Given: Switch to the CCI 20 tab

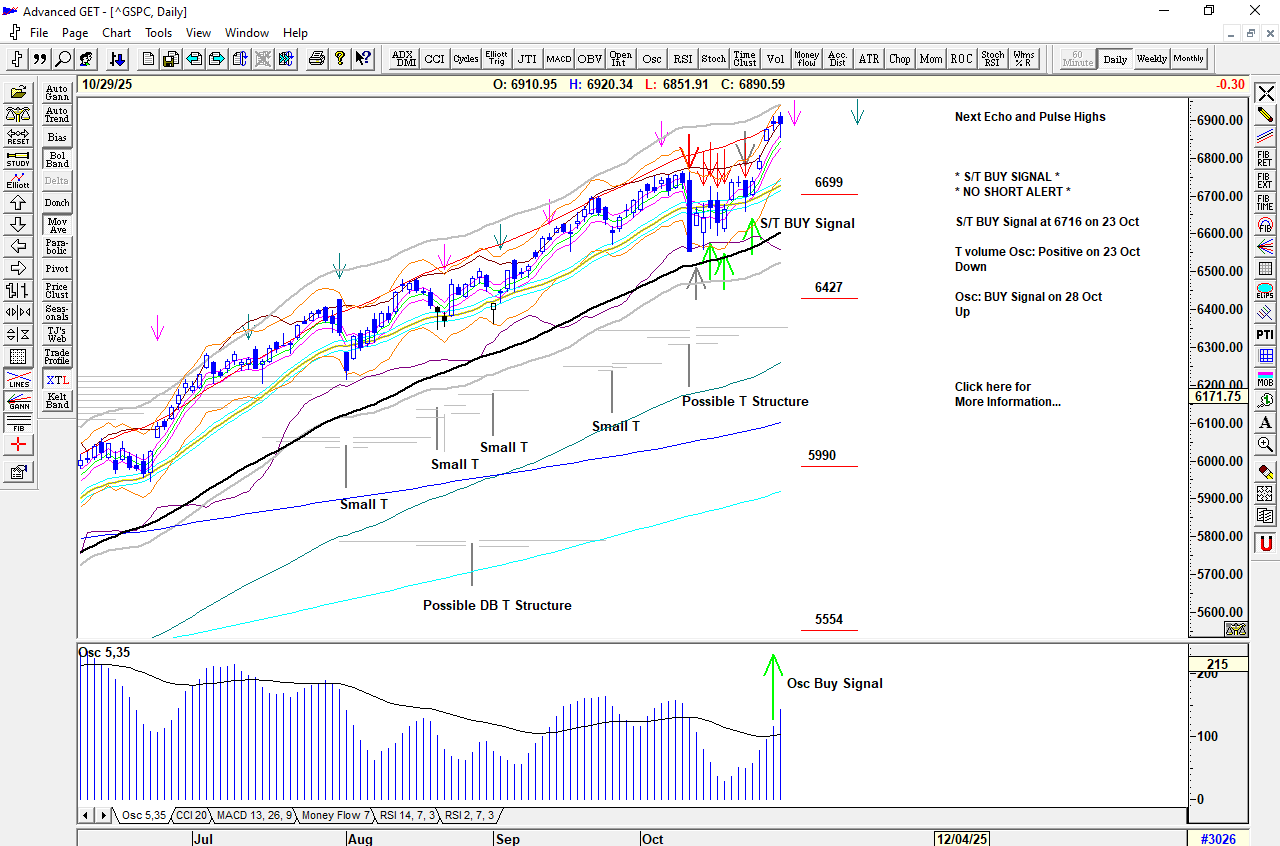Looking at the screenshot, I should 191,816.
